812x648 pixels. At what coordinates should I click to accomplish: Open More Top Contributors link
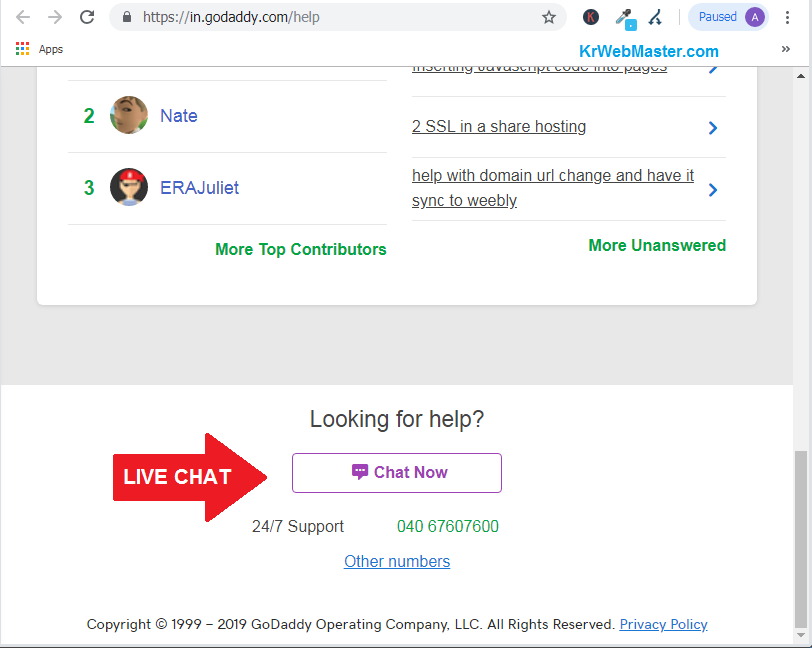point(300,249)
